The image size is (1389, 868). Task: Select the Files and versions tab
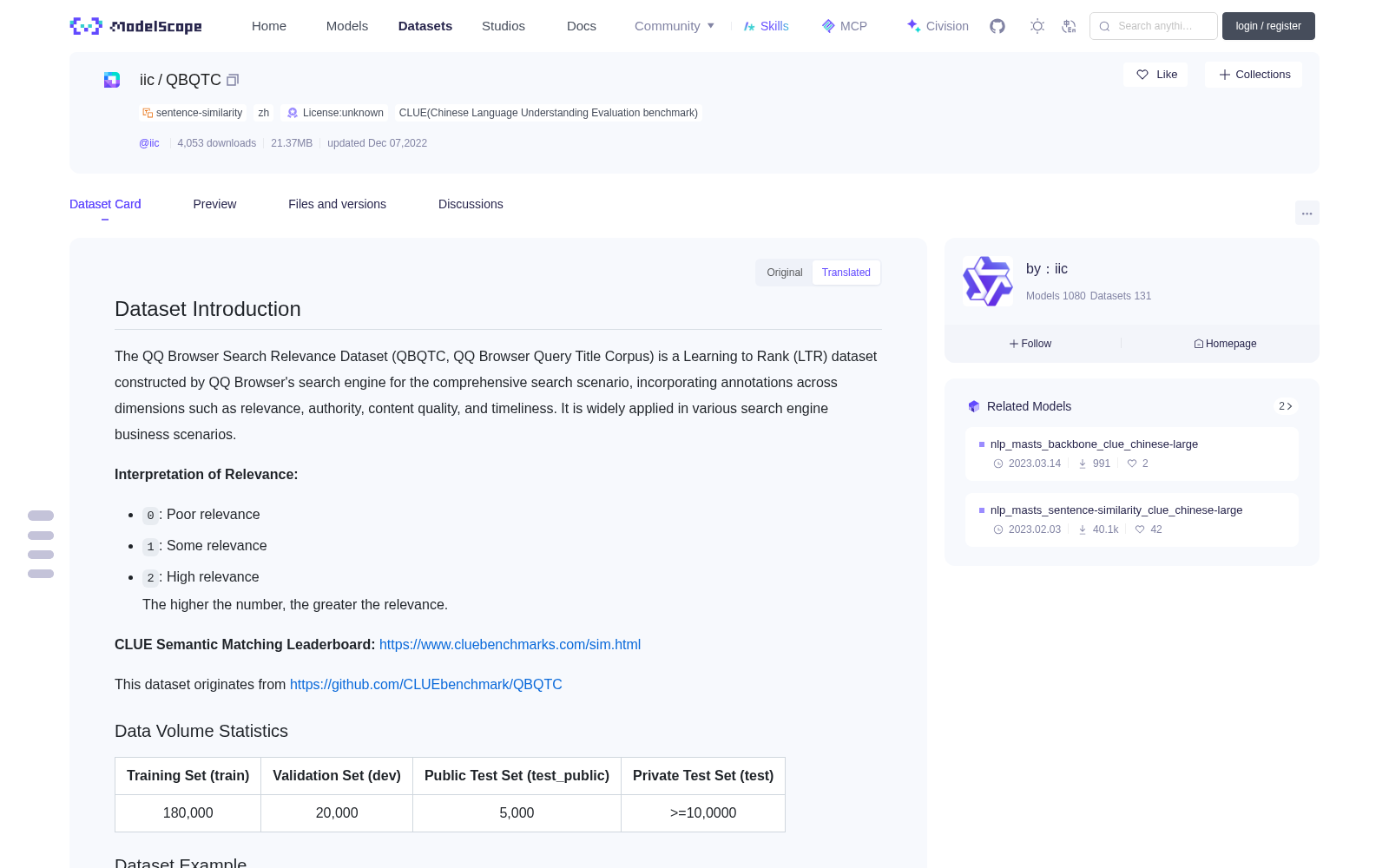[337, 204]
